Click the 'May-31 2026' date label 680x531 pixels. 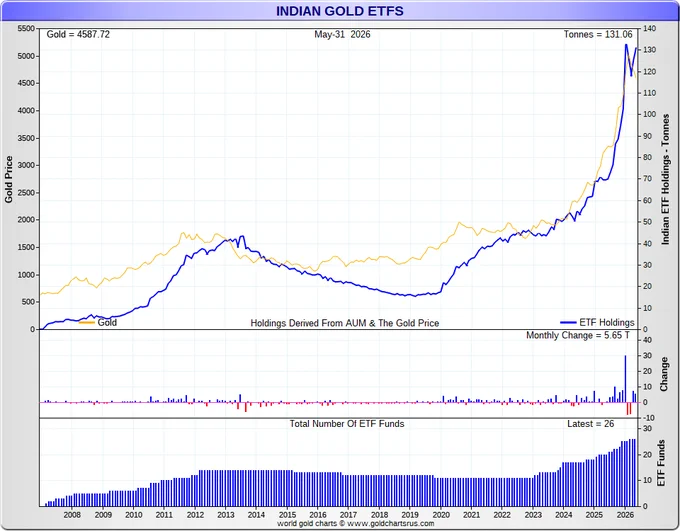tap(342, 34)
